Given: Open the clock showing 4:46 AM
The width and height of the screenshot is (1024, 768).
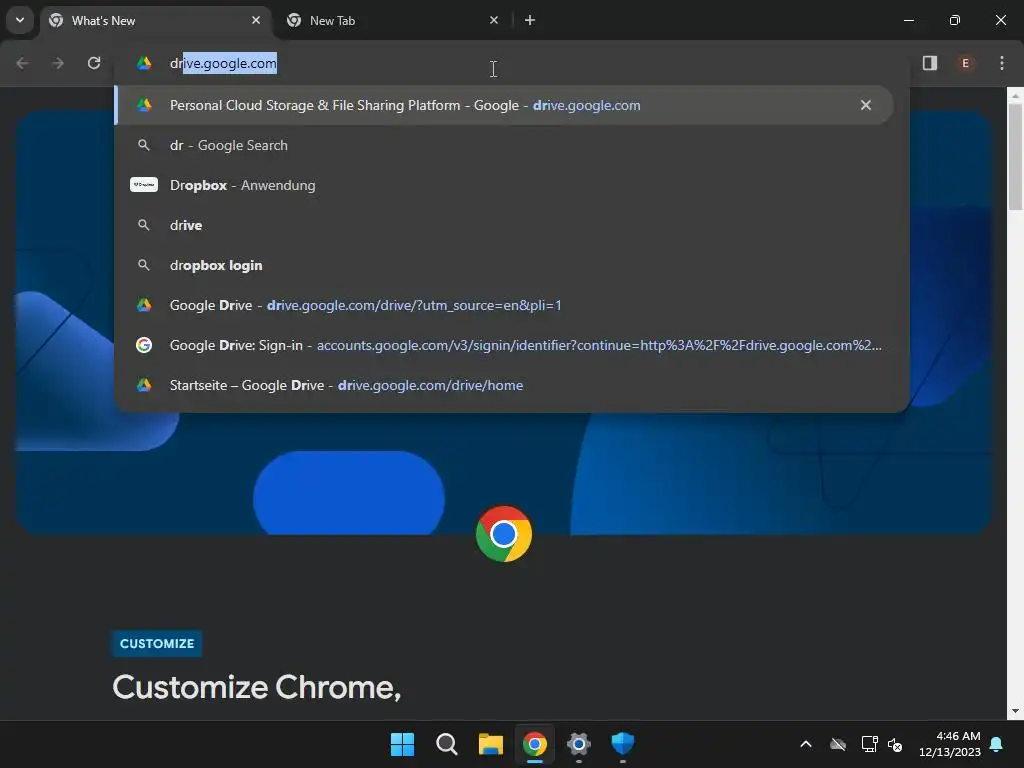Looking at the screenshot, I should coord(950,744).
